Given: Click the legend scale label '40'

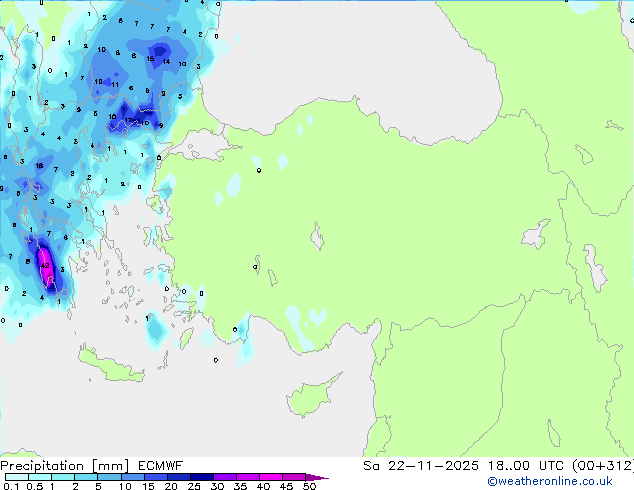Looking at the screenshot, I should pyautogui.click(x=263, y=486).
